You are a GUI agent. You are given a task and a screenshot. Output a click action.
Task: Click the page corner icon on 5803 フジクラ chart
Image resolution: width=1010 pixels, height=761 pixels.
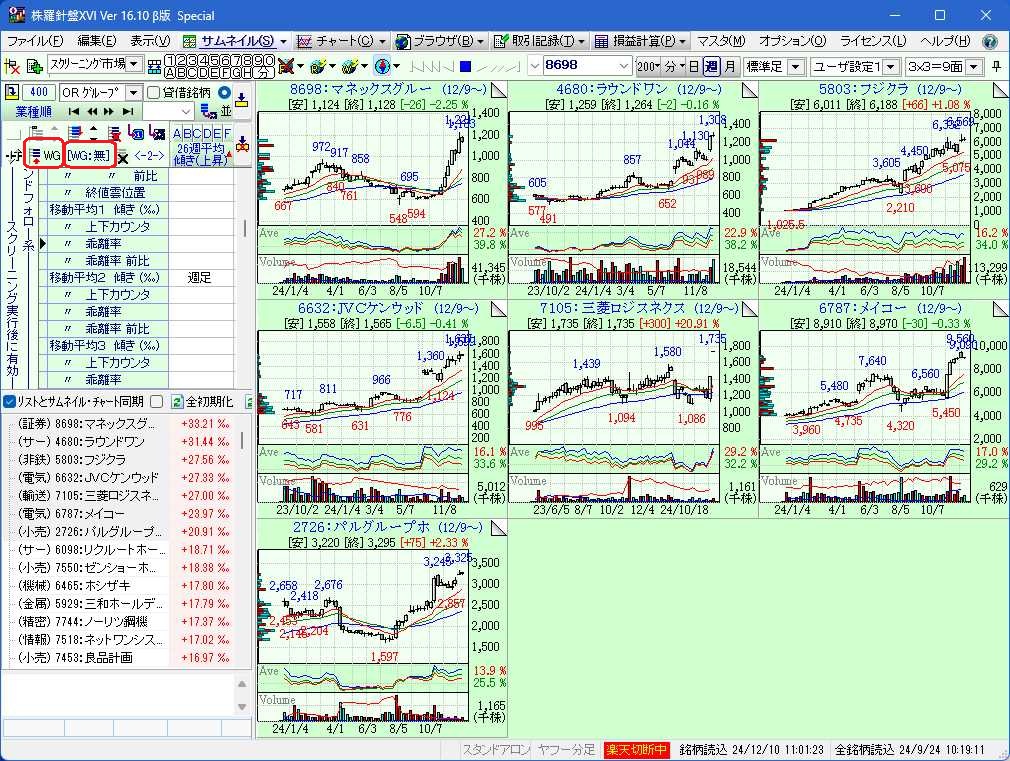(x=1000, y=90)
